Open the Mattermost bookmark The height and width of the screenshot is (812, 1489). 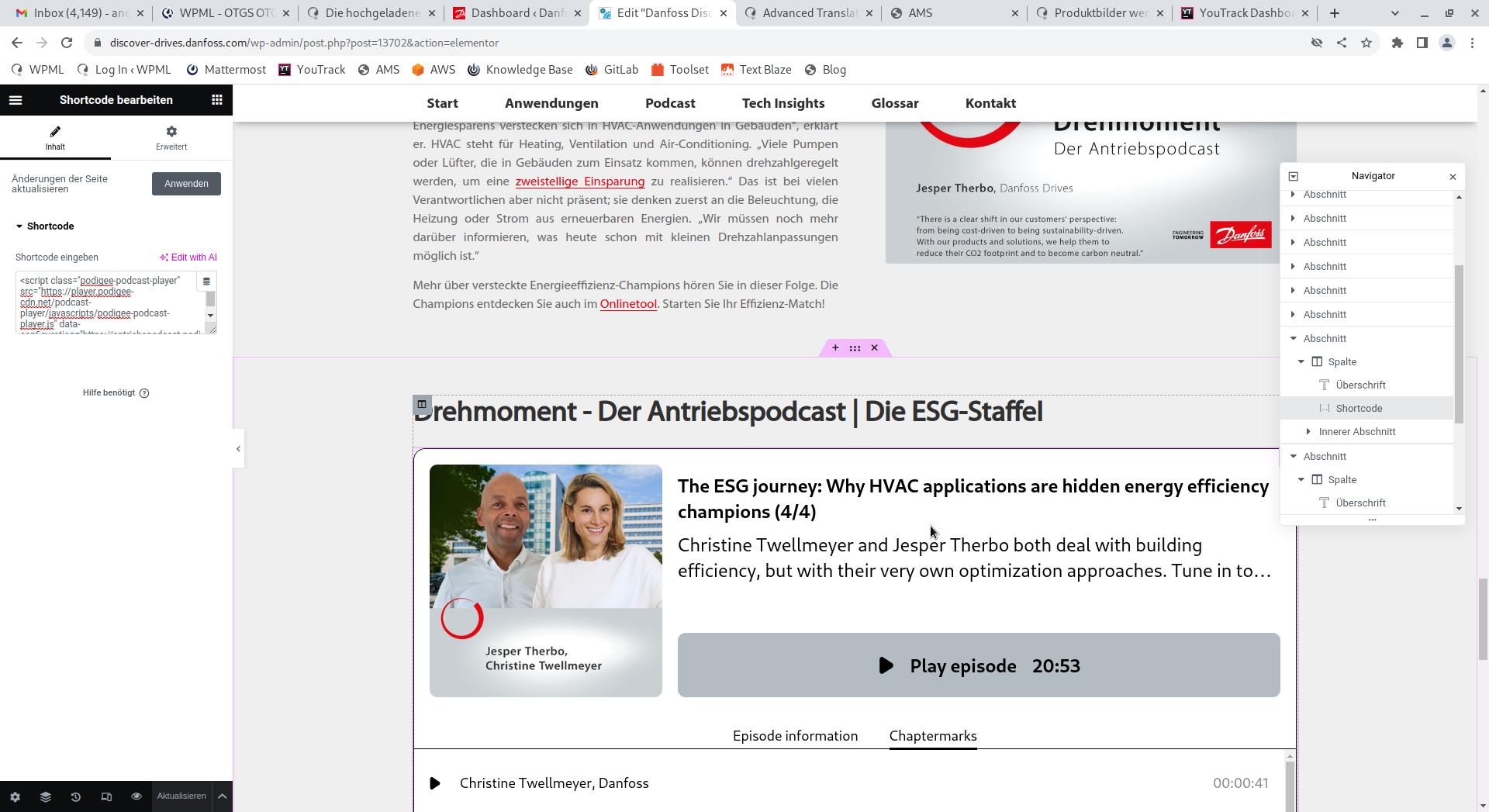[x=226, y=70]
